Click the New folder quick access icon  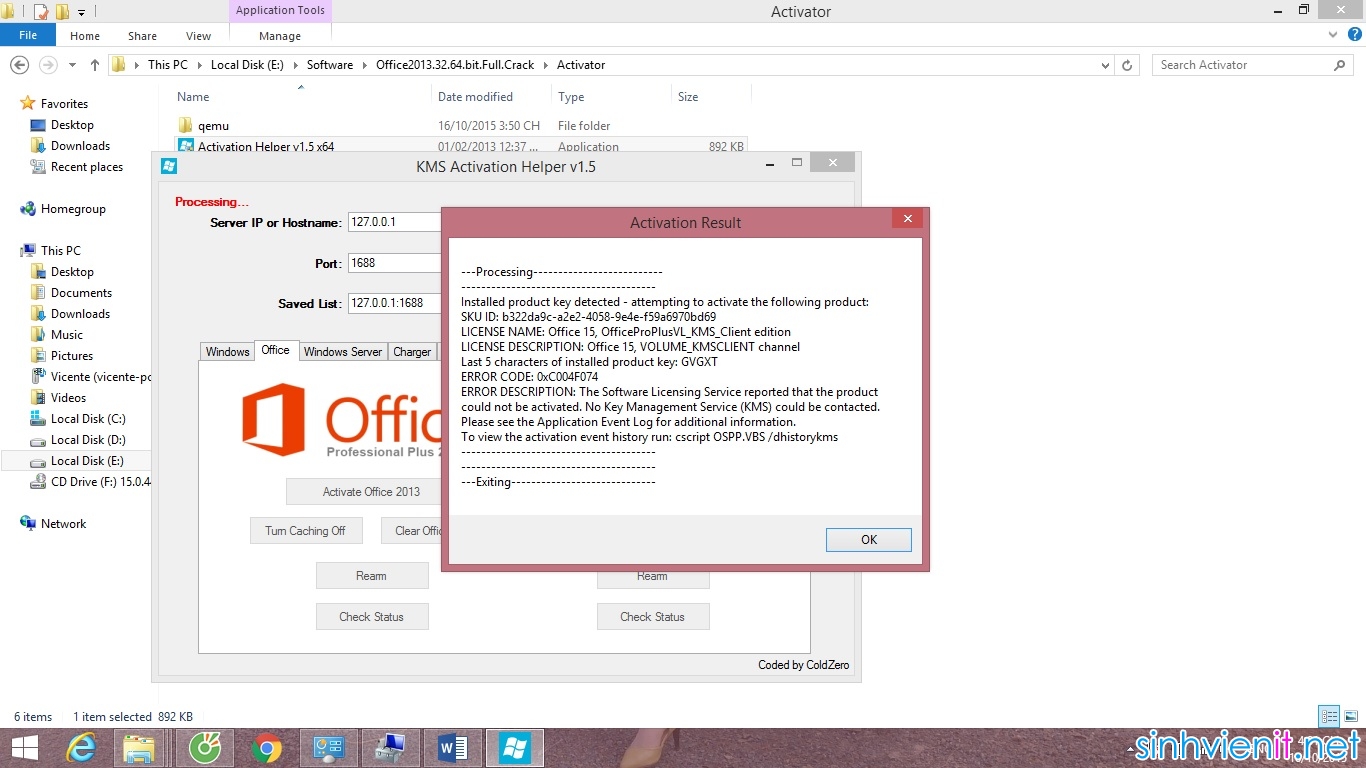[x=62, y=12]
